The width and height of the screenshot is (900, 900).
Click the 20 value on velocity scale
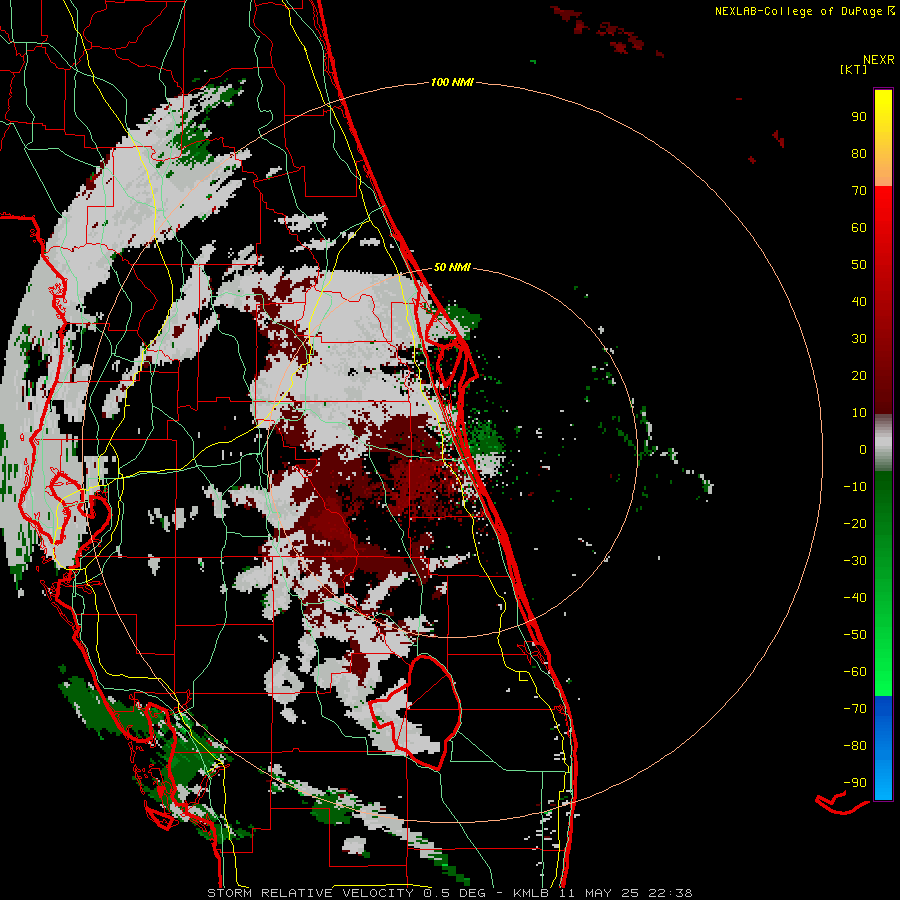(x=859, y=375)
